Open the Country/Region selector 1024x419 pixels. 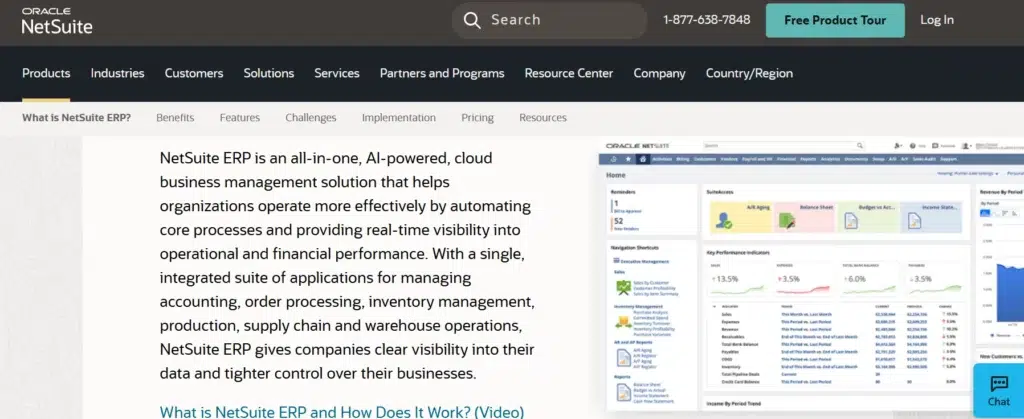pos(749,73)
